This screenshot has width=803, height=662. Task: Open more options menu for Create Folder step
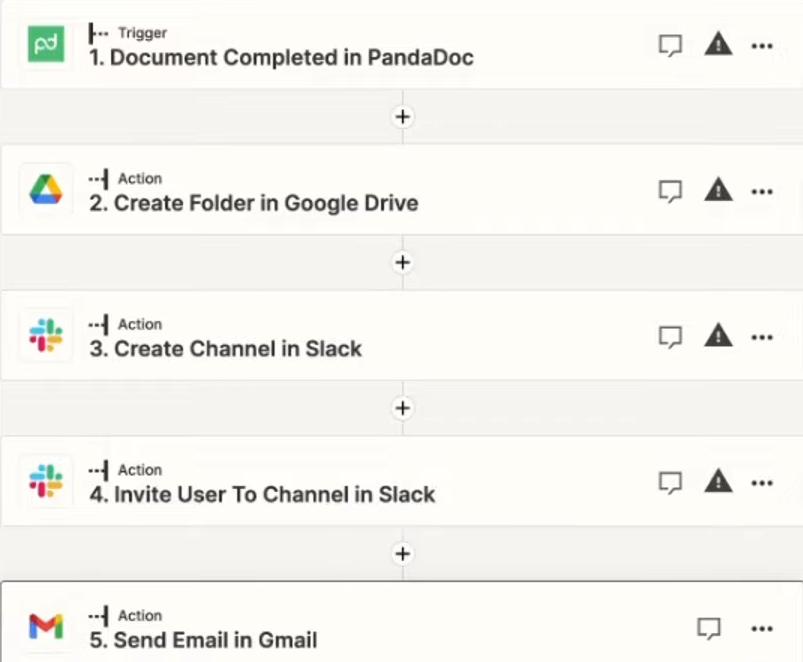(762, 192)
